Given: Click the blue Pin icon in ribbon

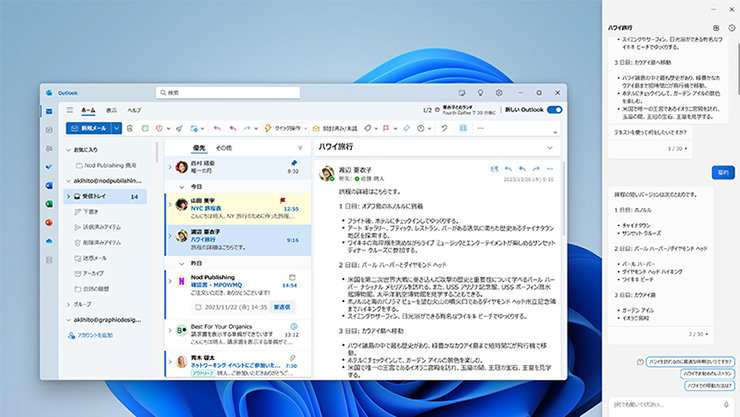Looking at the screenshot, I should (x=406, y=128).
